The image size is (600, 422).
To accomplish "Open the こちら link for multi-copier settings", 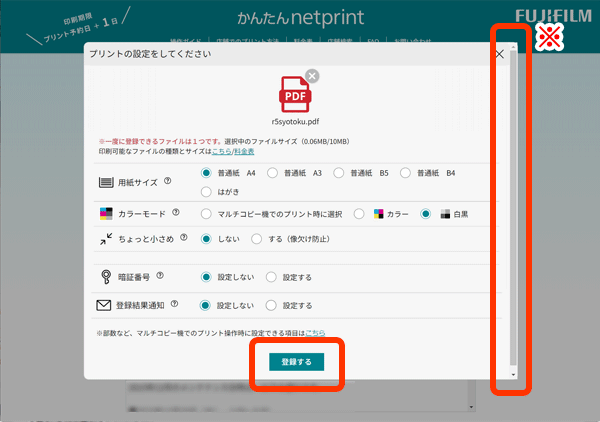I will [x=315, y=333].
